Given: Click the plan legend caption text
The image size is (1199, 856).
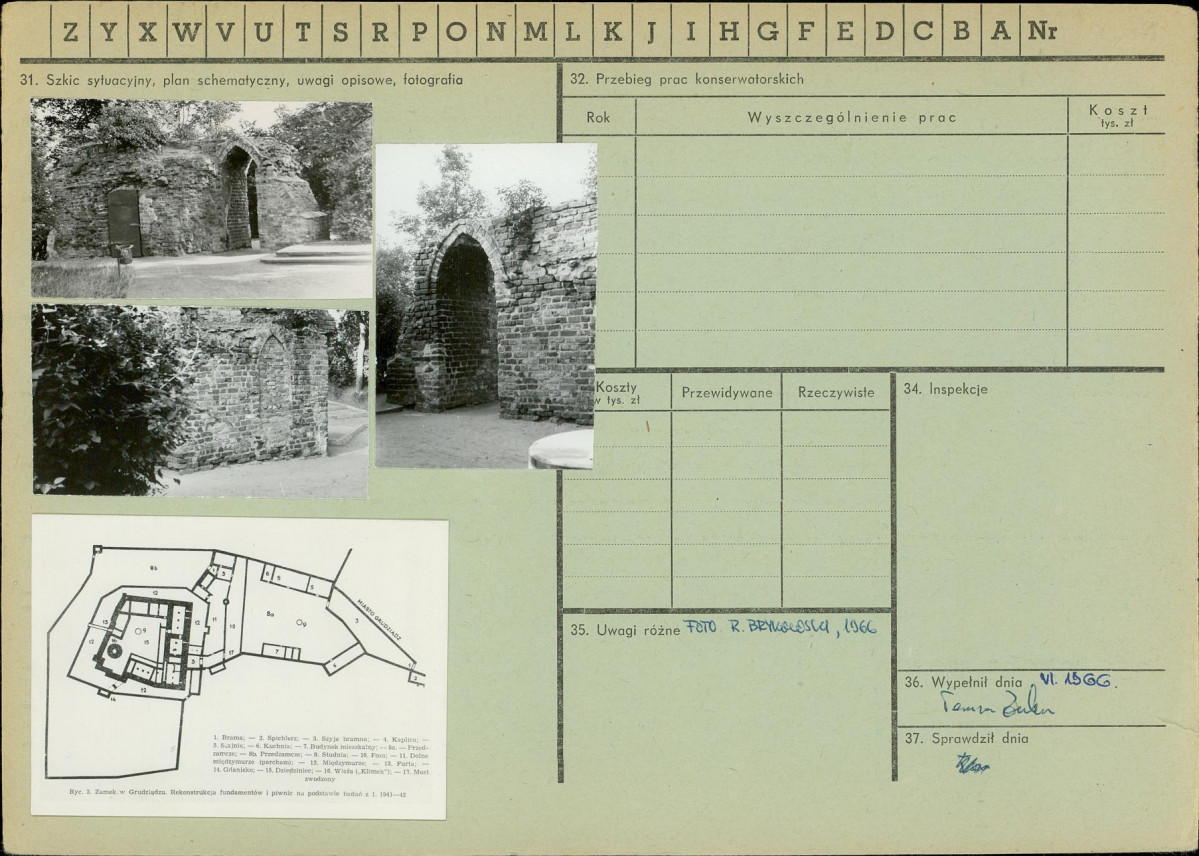Looking at the screenshot, I should (320, 757).
